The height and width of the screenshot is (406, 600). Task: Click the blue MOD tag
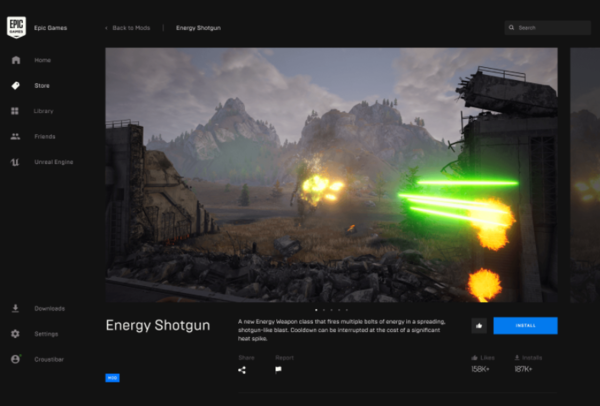coord(112,378)
